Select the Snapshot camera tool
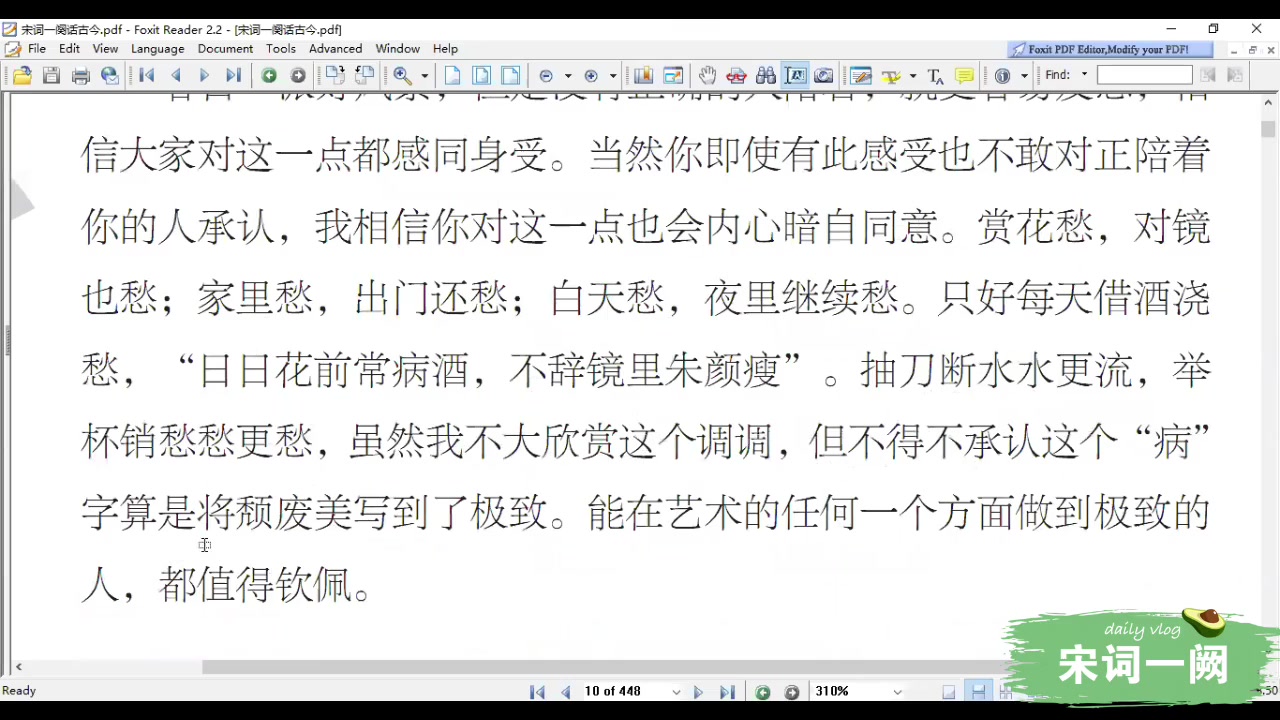Image resolution: width=1280 pixels, height=720 pixels. (824, 75)
